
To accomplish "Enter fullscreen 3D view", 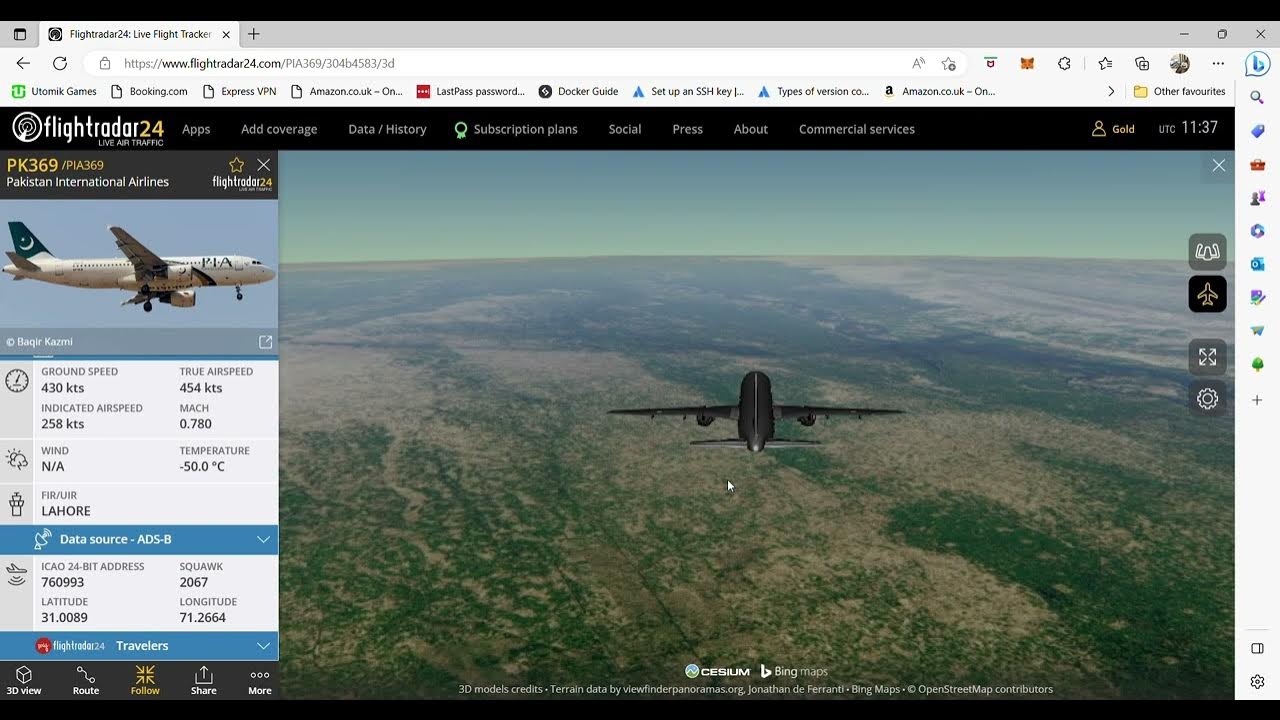I will pyautogui.click(x=1207, y=357).
